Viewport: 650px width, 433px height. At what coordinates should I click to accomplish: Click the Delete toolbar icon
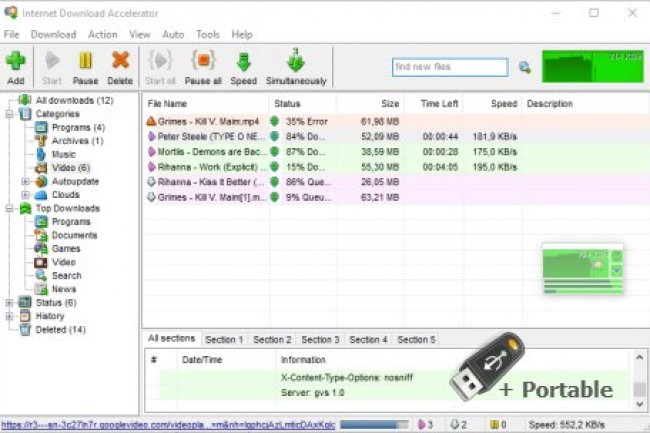(120, 67)
